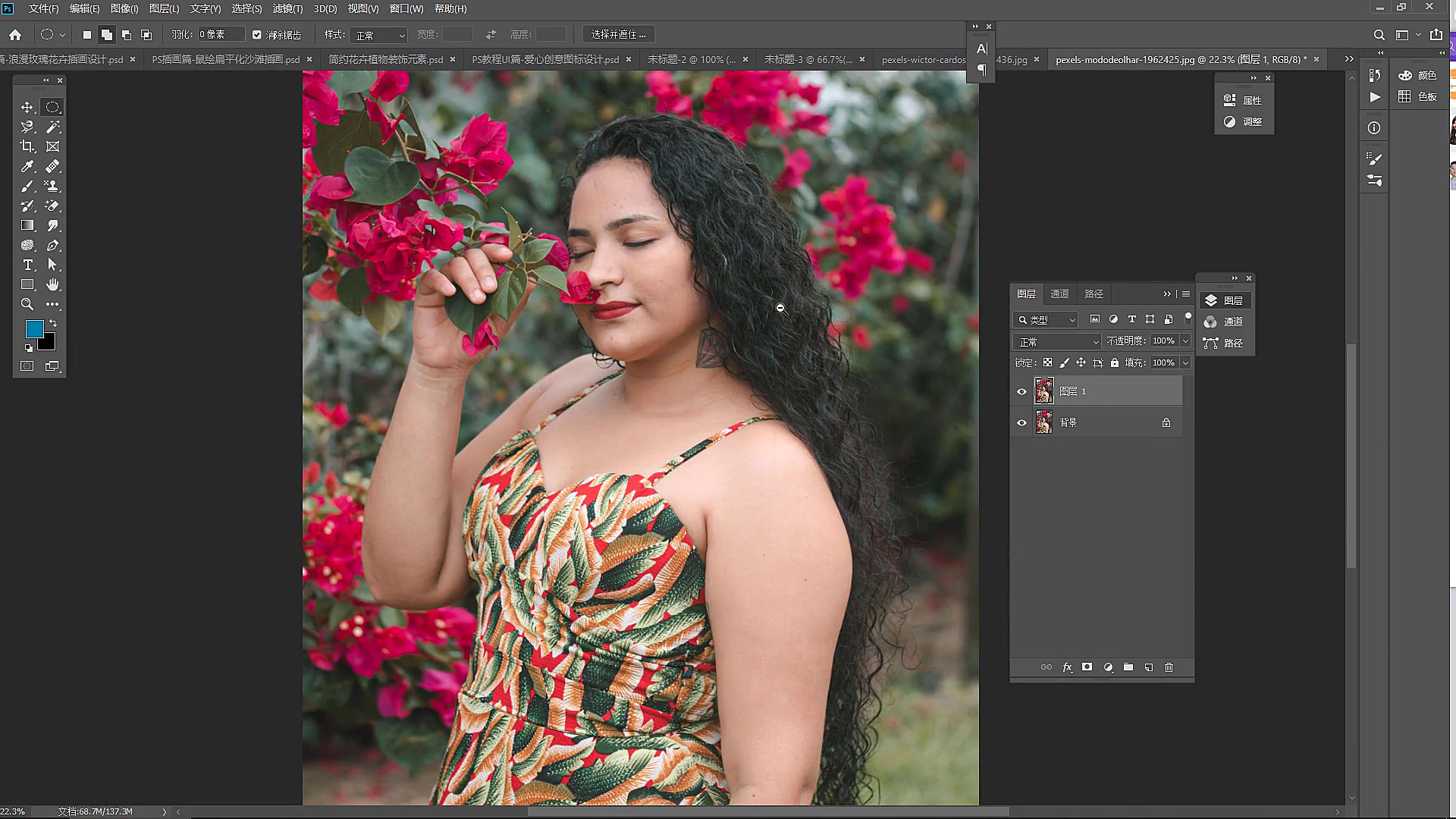The image size is (1456, 819).
Task: Select the Hand tool
Action: pyautogui.click(x=52, y=284)
